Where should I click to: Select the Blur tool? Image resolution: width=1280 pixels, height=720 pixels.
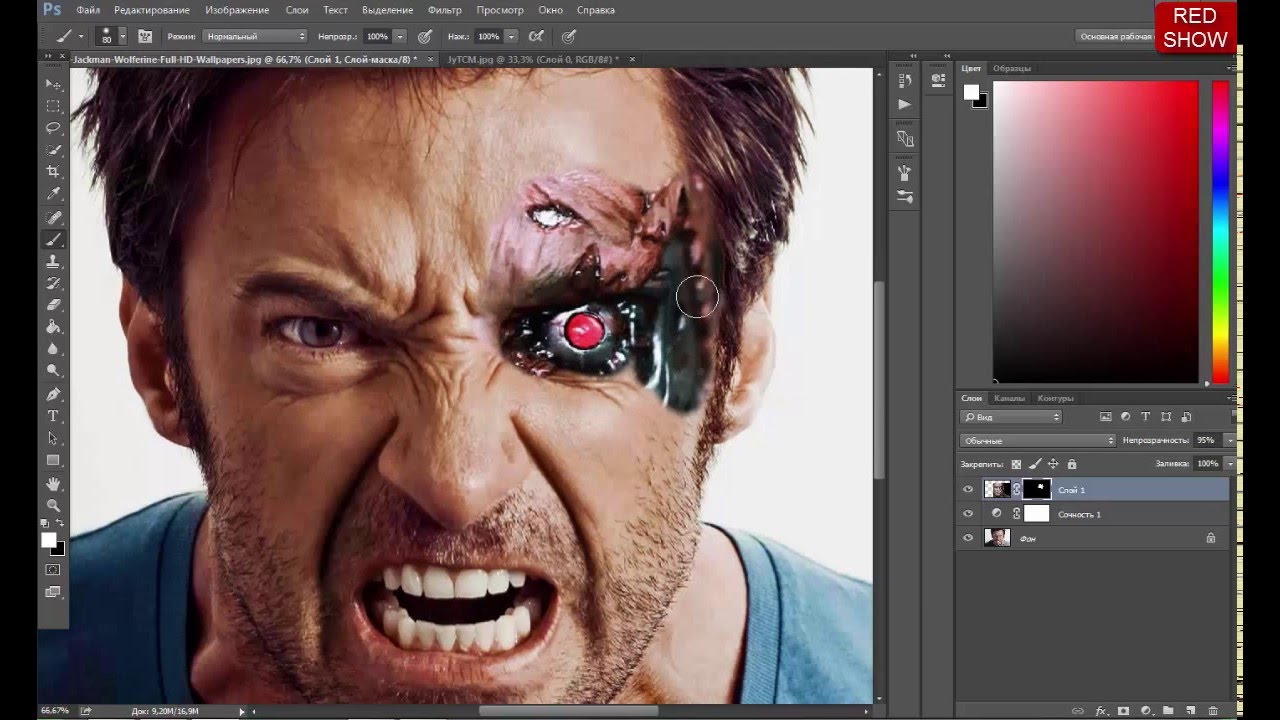53,349
